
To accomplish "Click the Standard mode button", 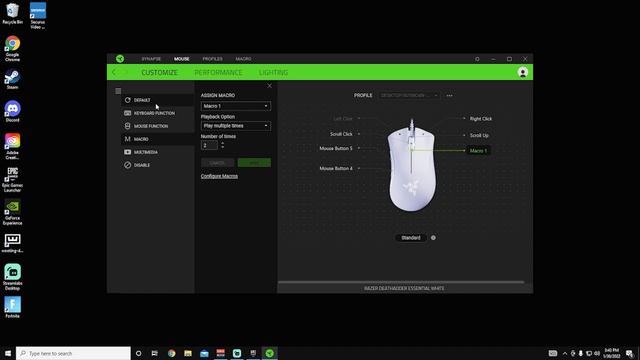I will click(411, 238).
